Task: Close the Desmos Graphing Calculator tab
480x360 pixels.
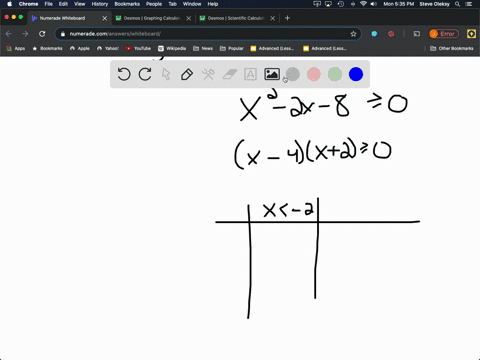Action: point(189,18)
